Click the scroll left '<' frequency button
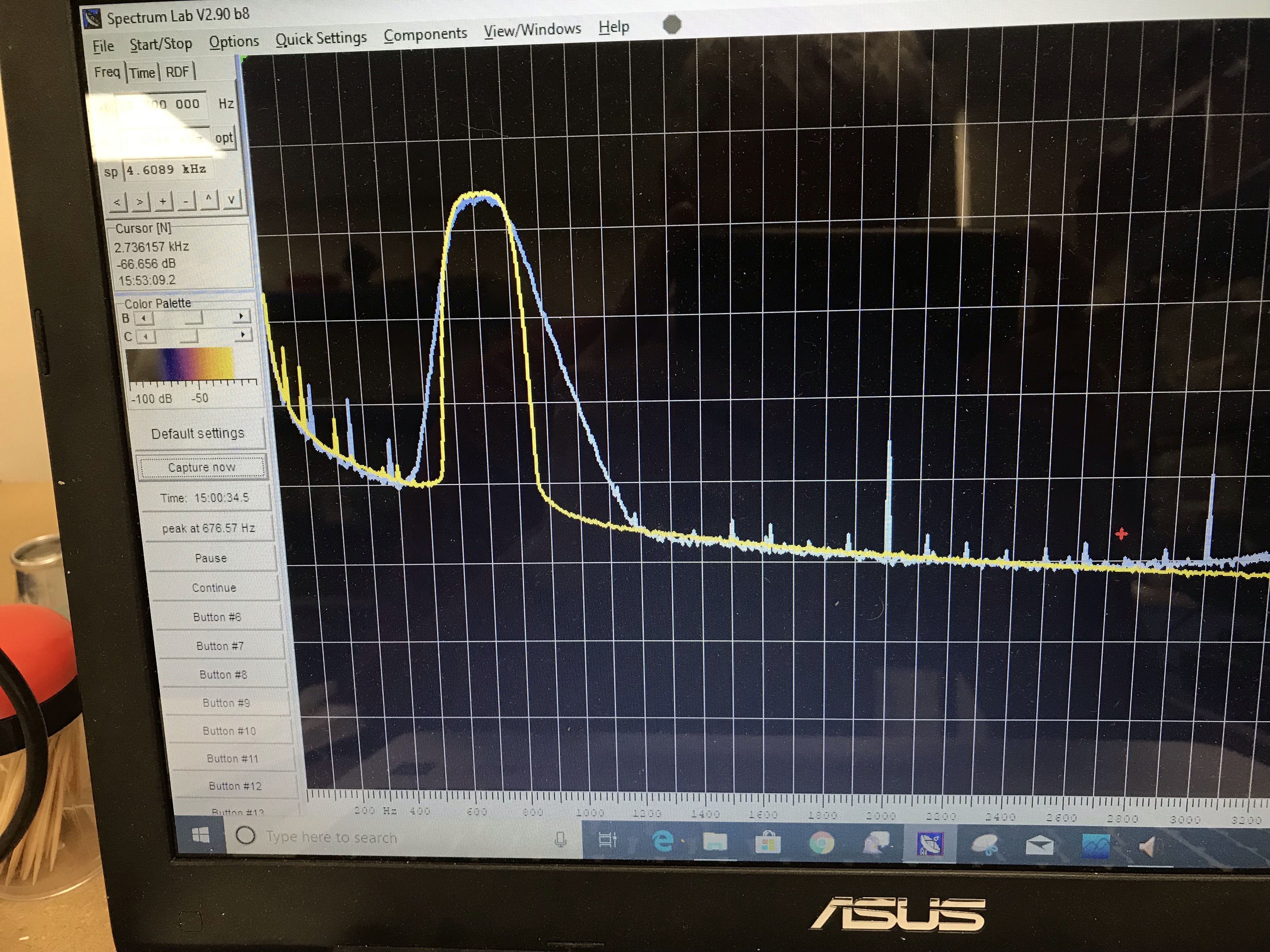Screen dimensions: 1270x952 [x=118, y=202]
